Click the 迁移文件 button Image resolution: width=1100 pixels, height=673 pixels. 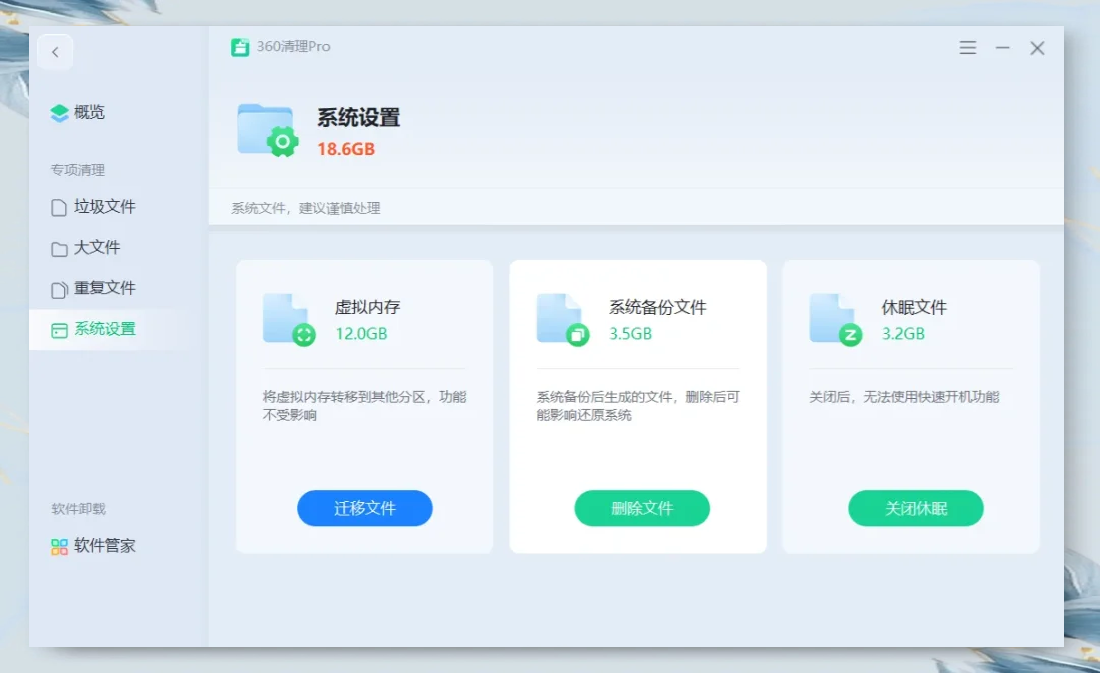click(x=365, y=508)
